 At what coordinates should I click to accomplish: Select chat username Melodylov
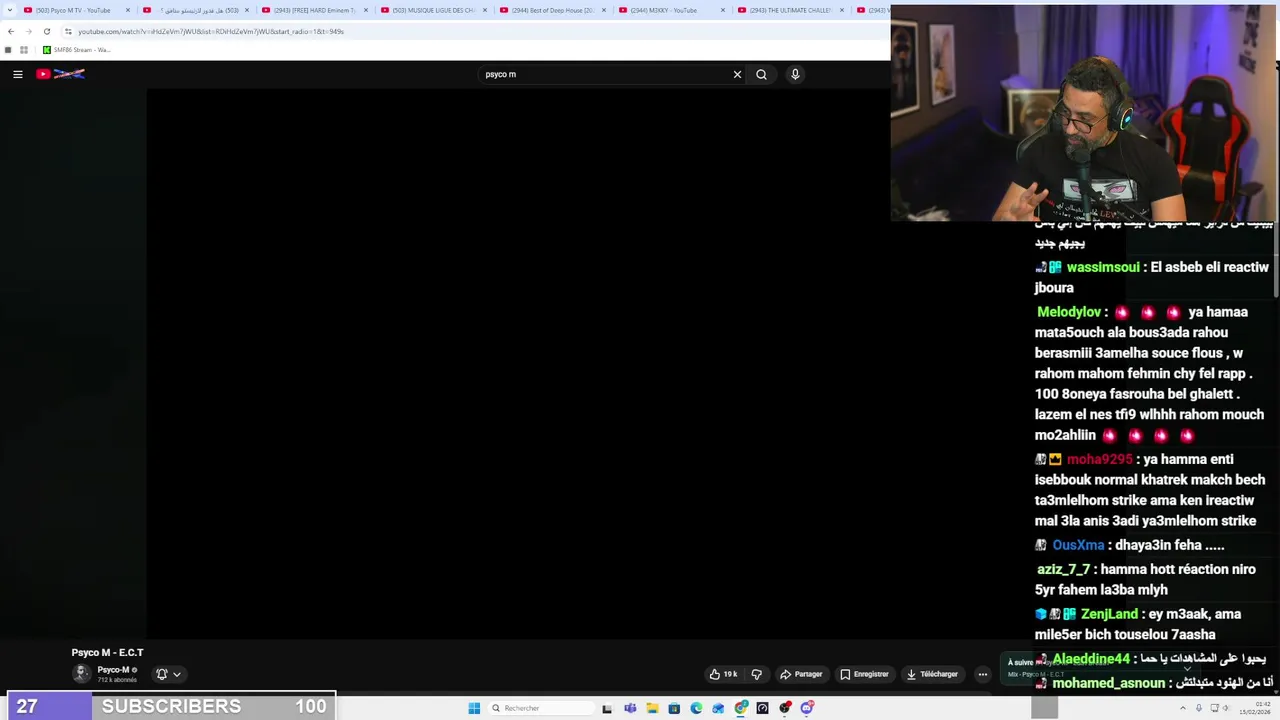tap(1069, 312)
